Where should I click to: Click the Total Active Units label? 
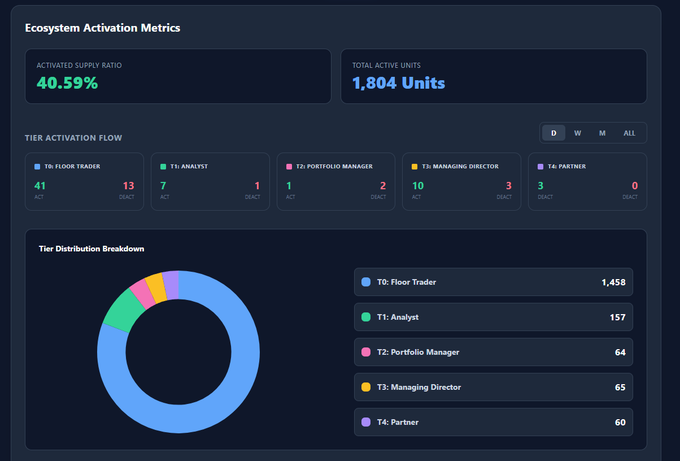click(386, 65)
